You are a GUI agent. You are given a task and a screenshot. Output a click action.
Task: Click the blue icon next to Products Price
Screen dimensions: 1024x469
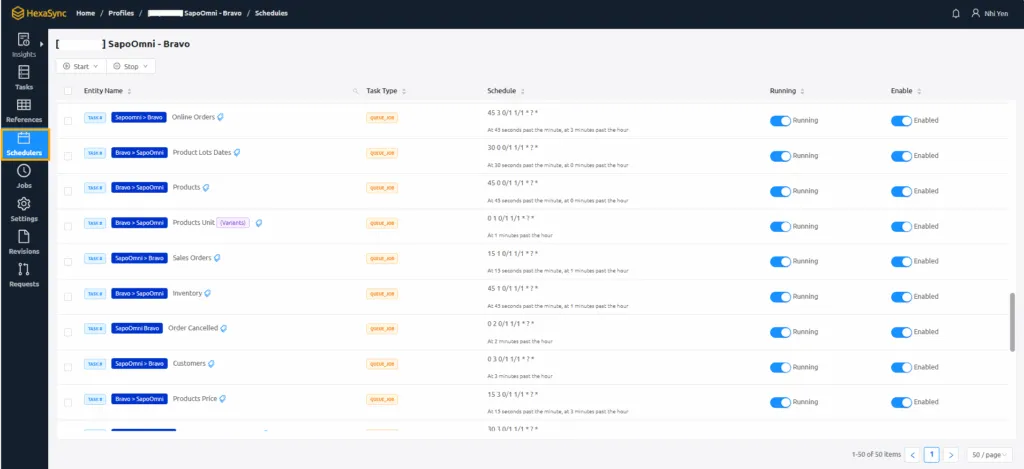(223, 398)
